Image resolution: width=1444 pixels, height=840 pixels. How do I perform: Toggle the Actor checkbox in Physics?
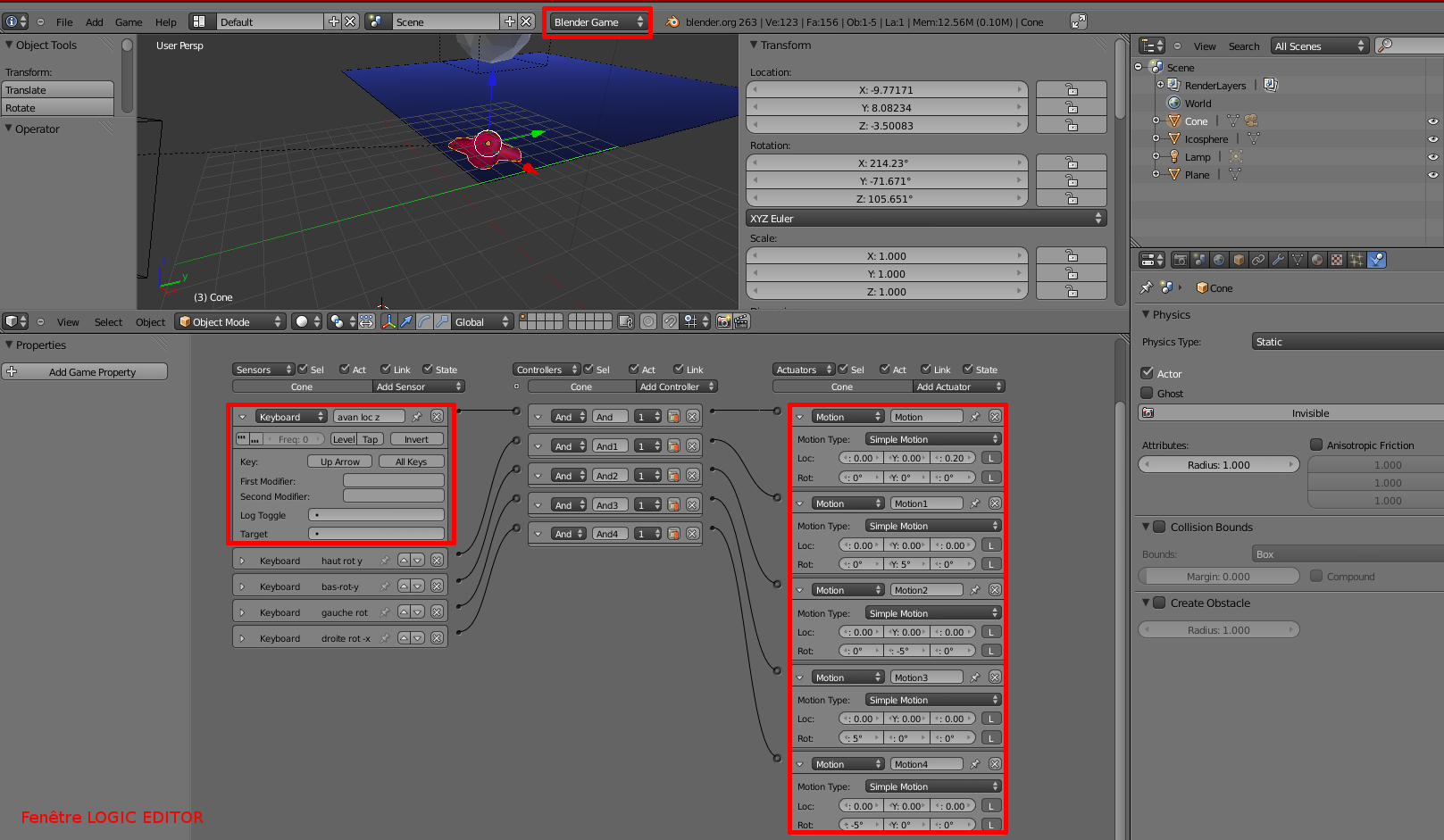coord(1148,373)
